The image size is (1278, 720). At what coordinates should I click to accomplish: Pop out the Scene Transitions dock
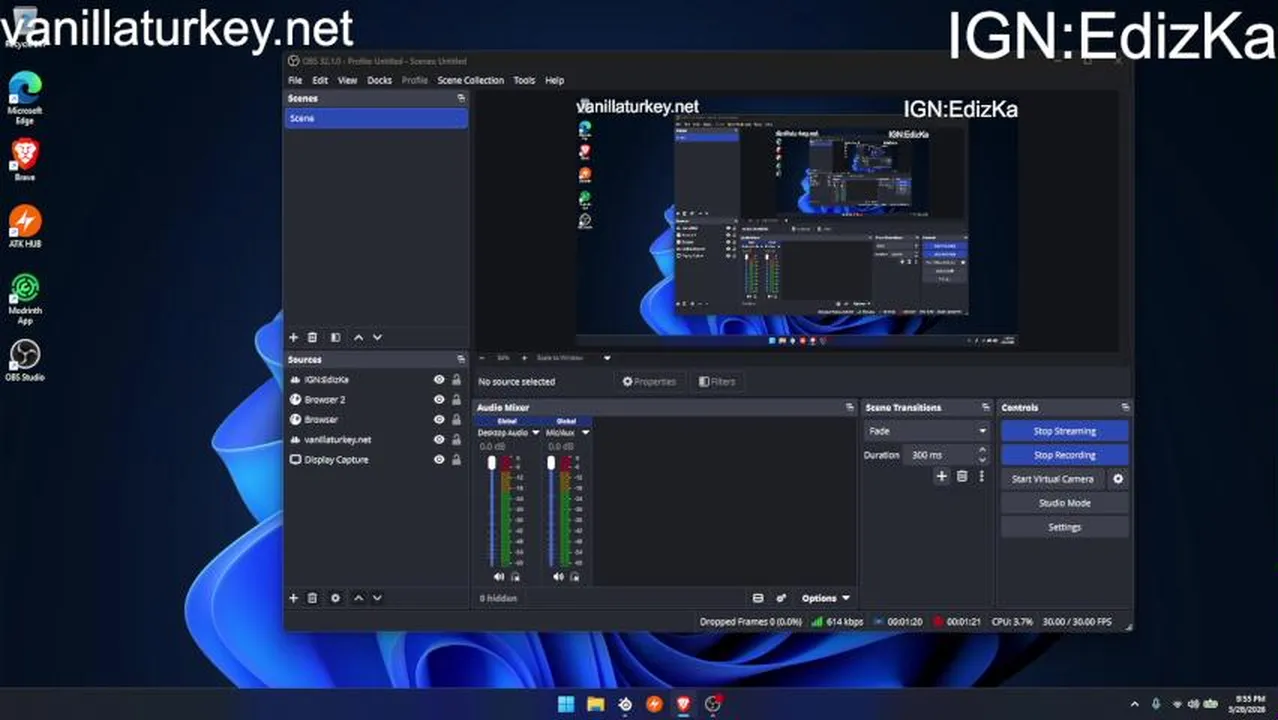click(x=986, y=407)
